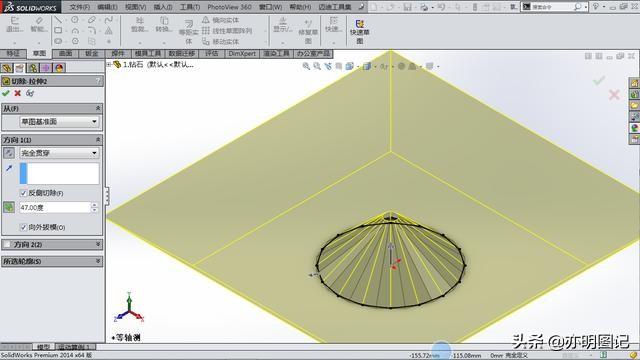Toggle the 反侧切除 checkbox
640x360 pixels.
(23, 193)
